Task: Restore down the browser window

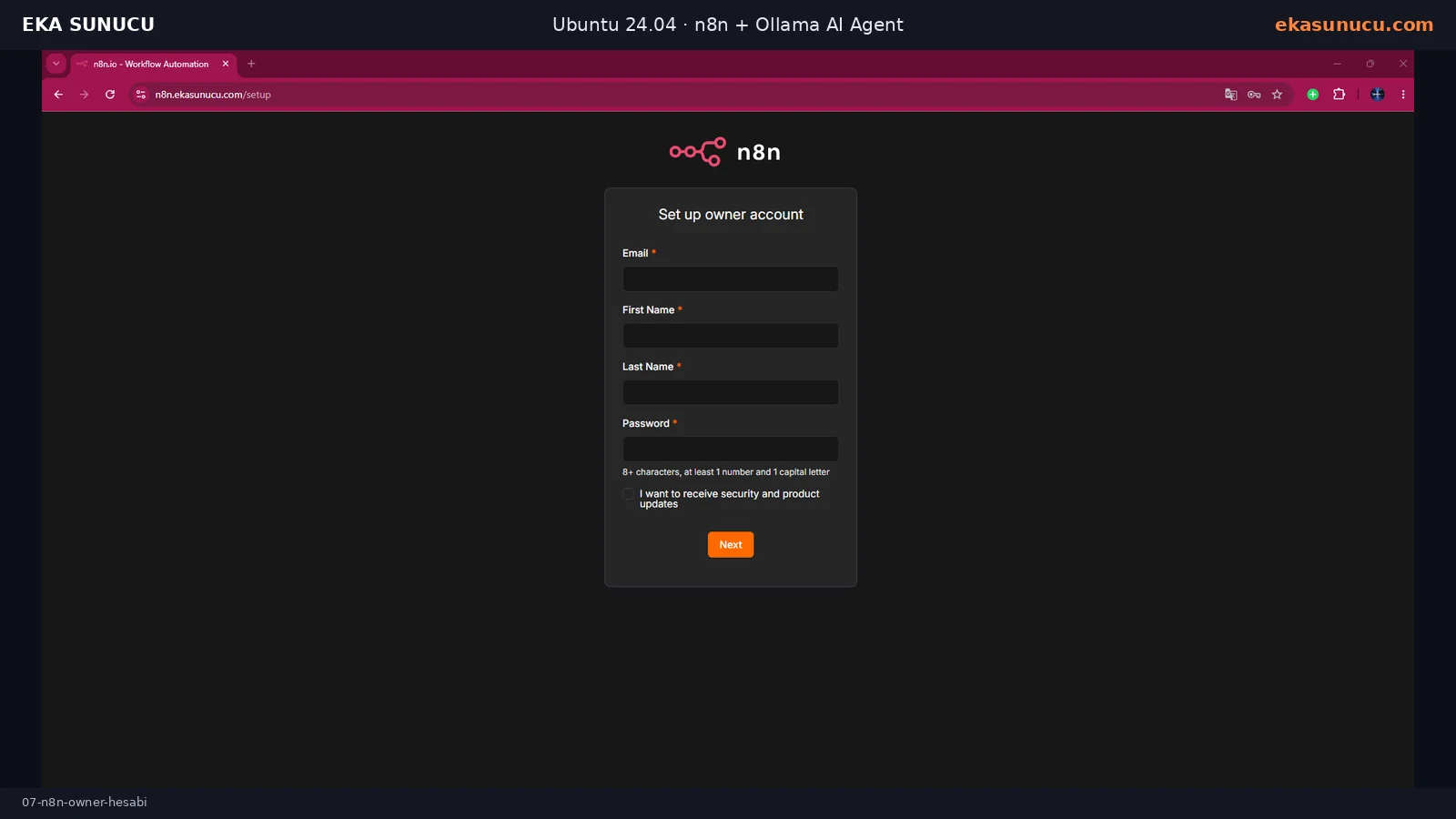Action: (x=1370, y=64)
